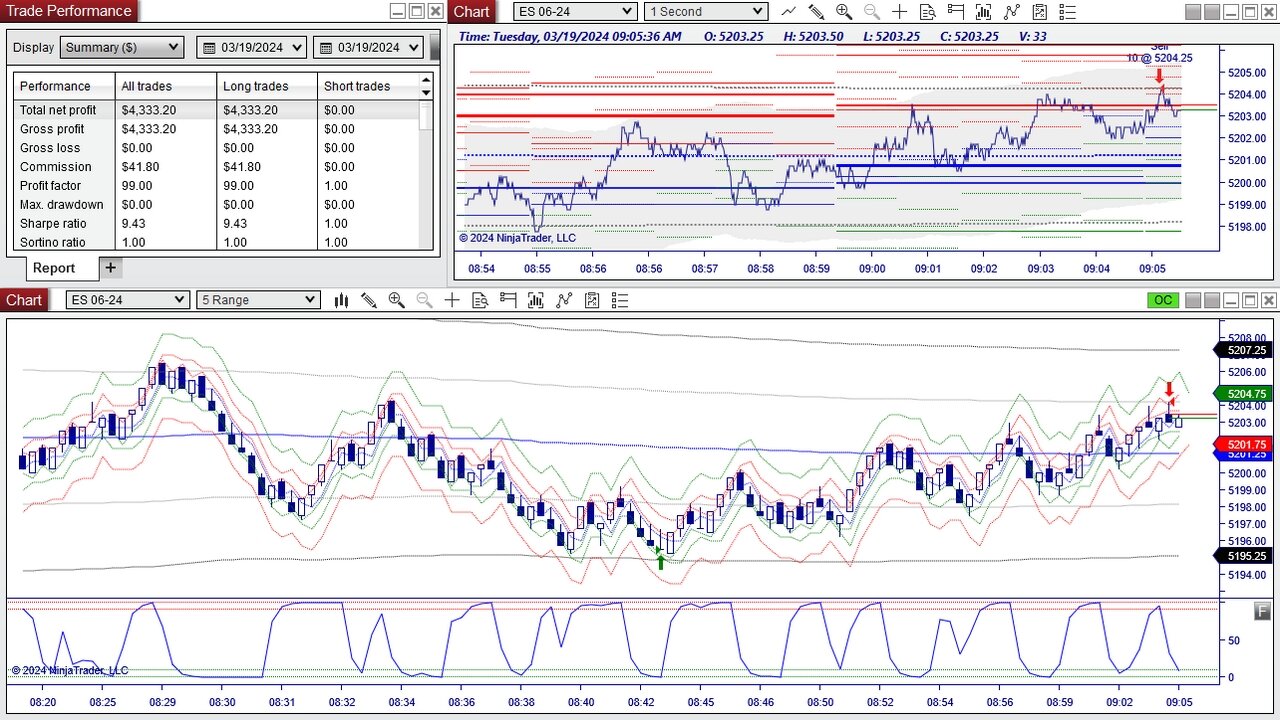Open chart style icon in 1 Second chart
This screenshot has height=720, width=1280.
789,12
